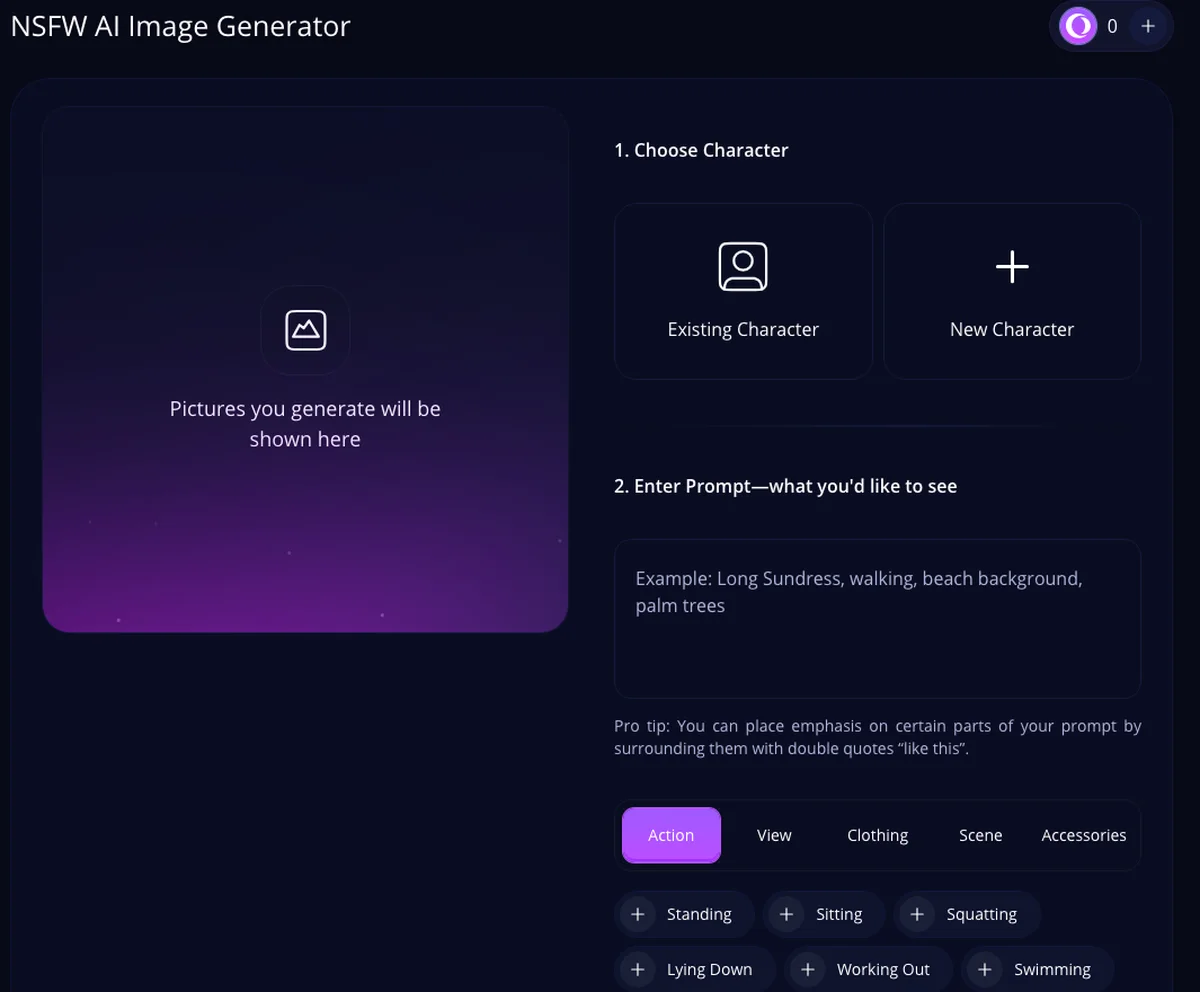
Task: Add the Squatting action tag plus icon
Action: tap(916, 914)
